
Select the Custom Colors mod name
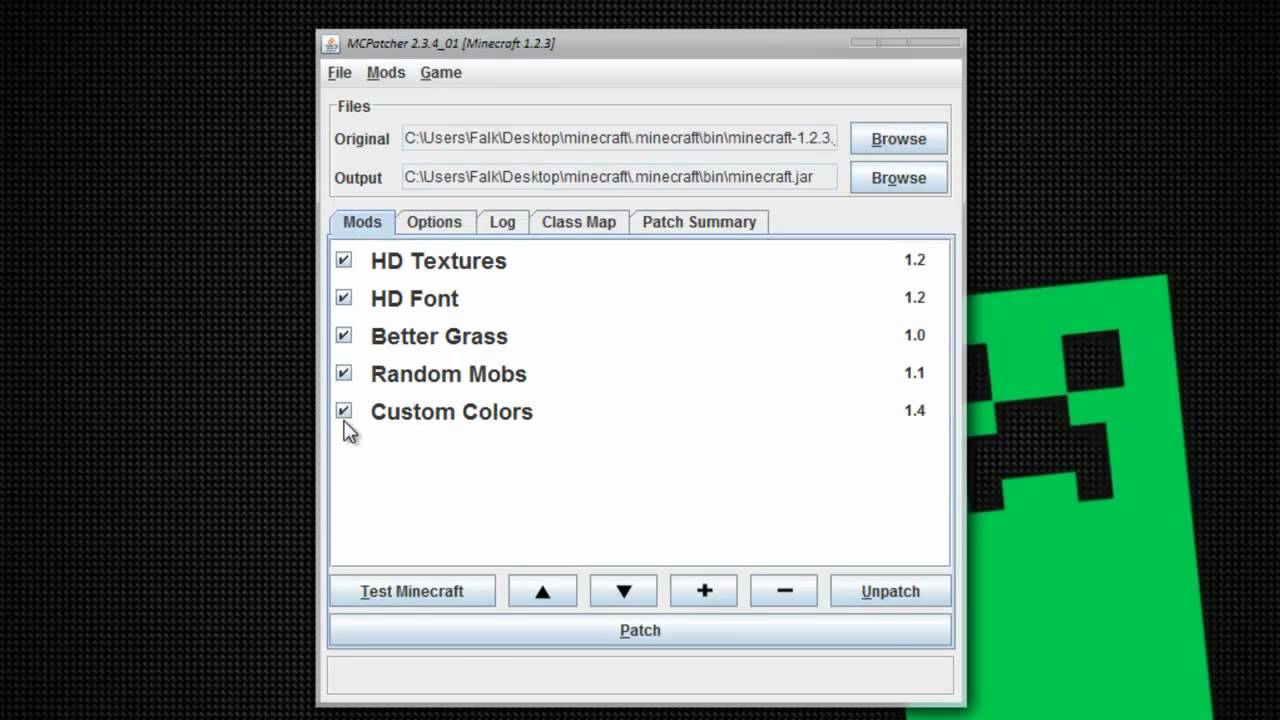452,411
